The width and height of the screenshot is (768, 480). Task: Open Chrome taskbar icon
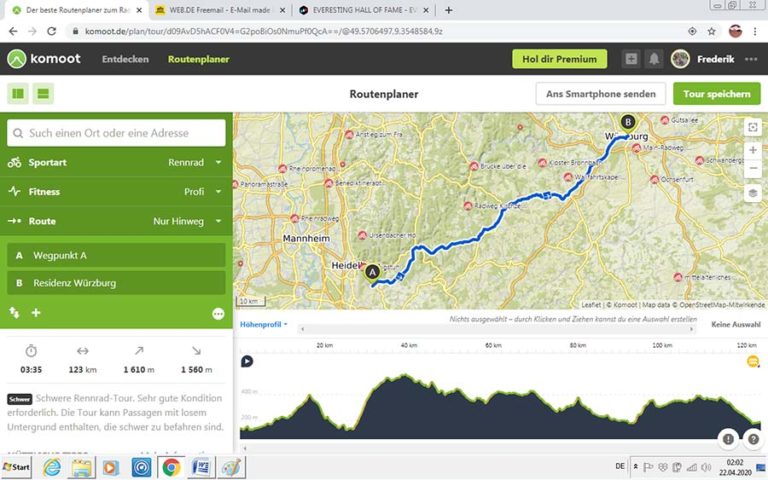click(x=170, y=467)
